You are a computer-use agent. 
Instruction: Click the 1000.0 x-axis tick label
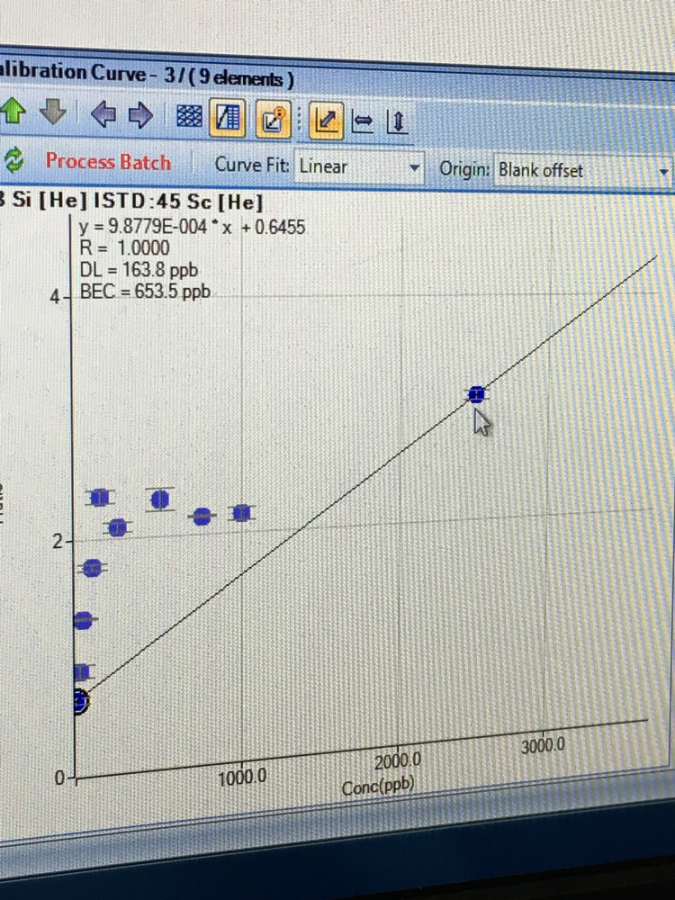coord(242,777)
